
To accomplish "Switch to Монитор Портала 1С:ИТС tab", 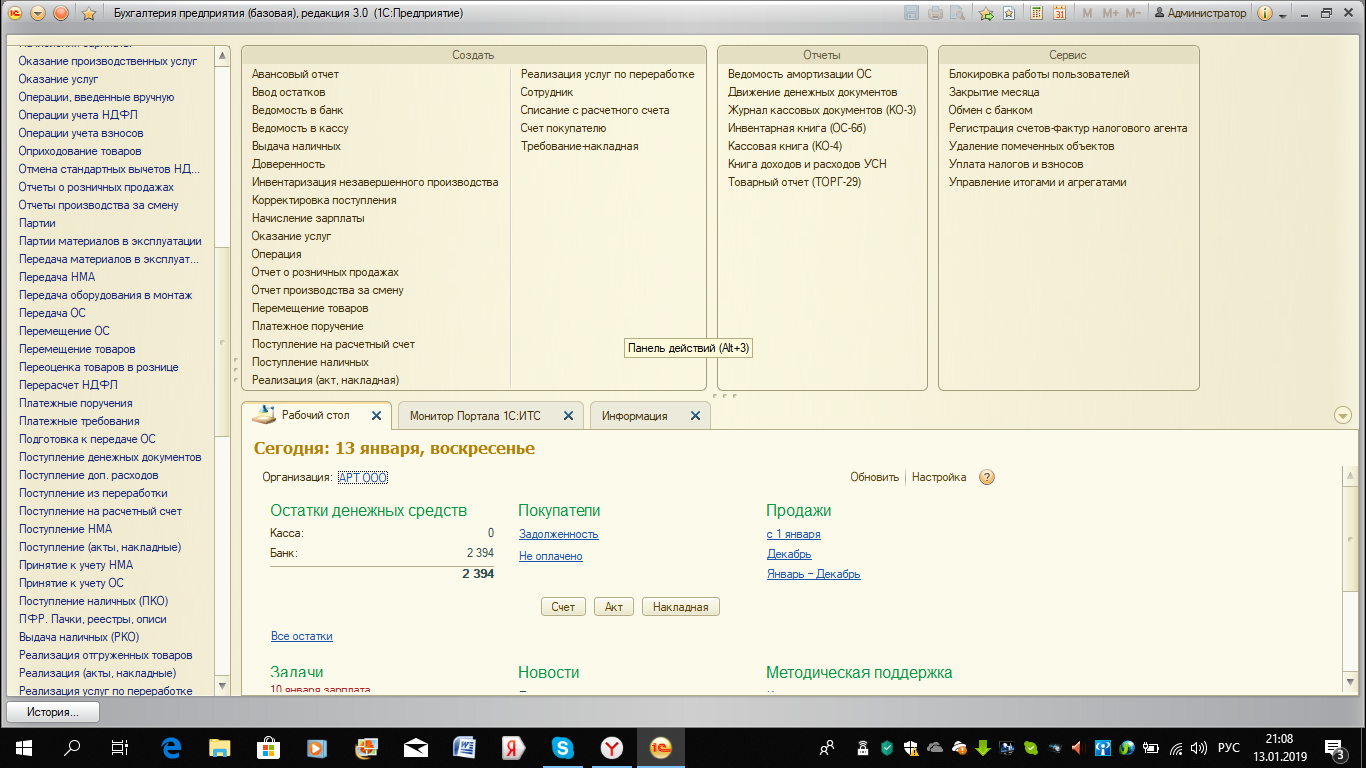I will 477,416.
